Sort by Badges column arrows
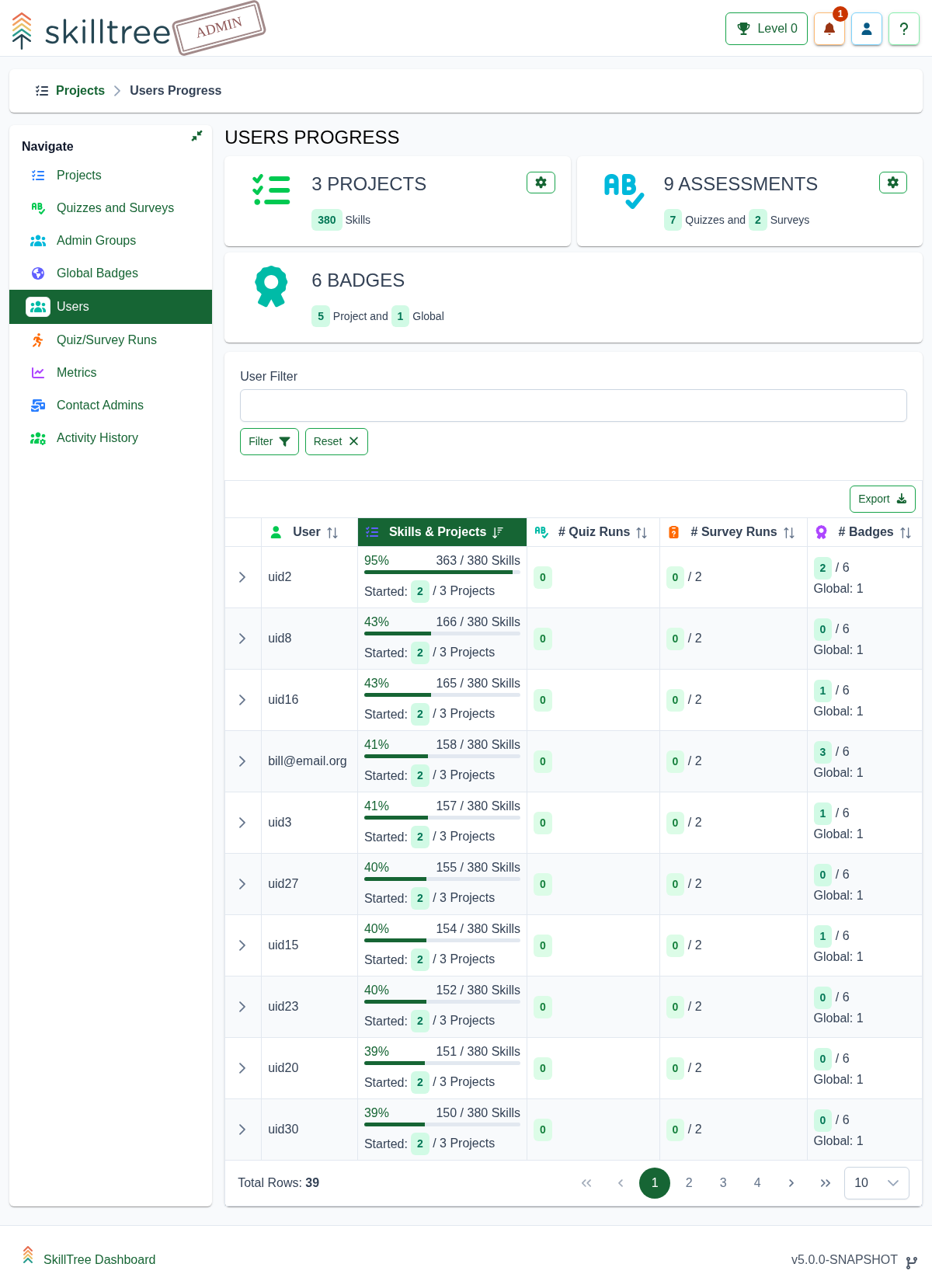932x1288 pixels. point(906,533)
